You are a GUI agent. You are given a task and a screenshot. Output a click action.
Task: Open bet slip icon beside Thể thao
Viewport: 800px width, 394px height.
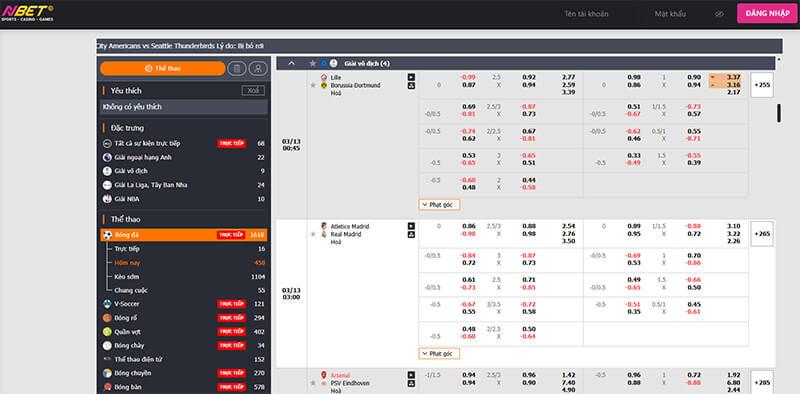click(x=237, y=68)
